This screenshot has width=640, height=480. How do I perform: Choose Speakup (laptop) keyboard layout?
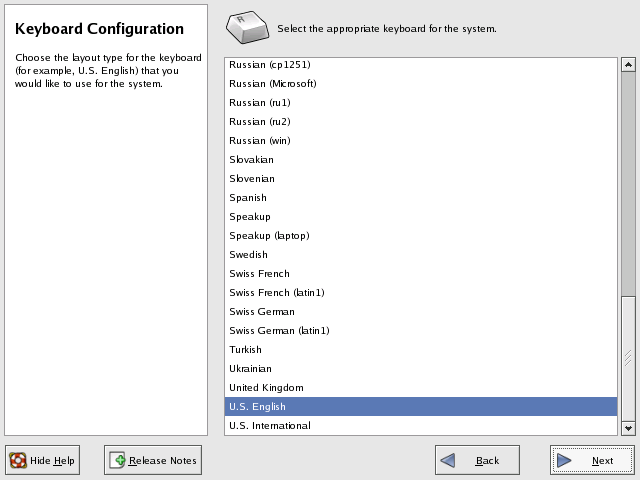coord(269,236)
